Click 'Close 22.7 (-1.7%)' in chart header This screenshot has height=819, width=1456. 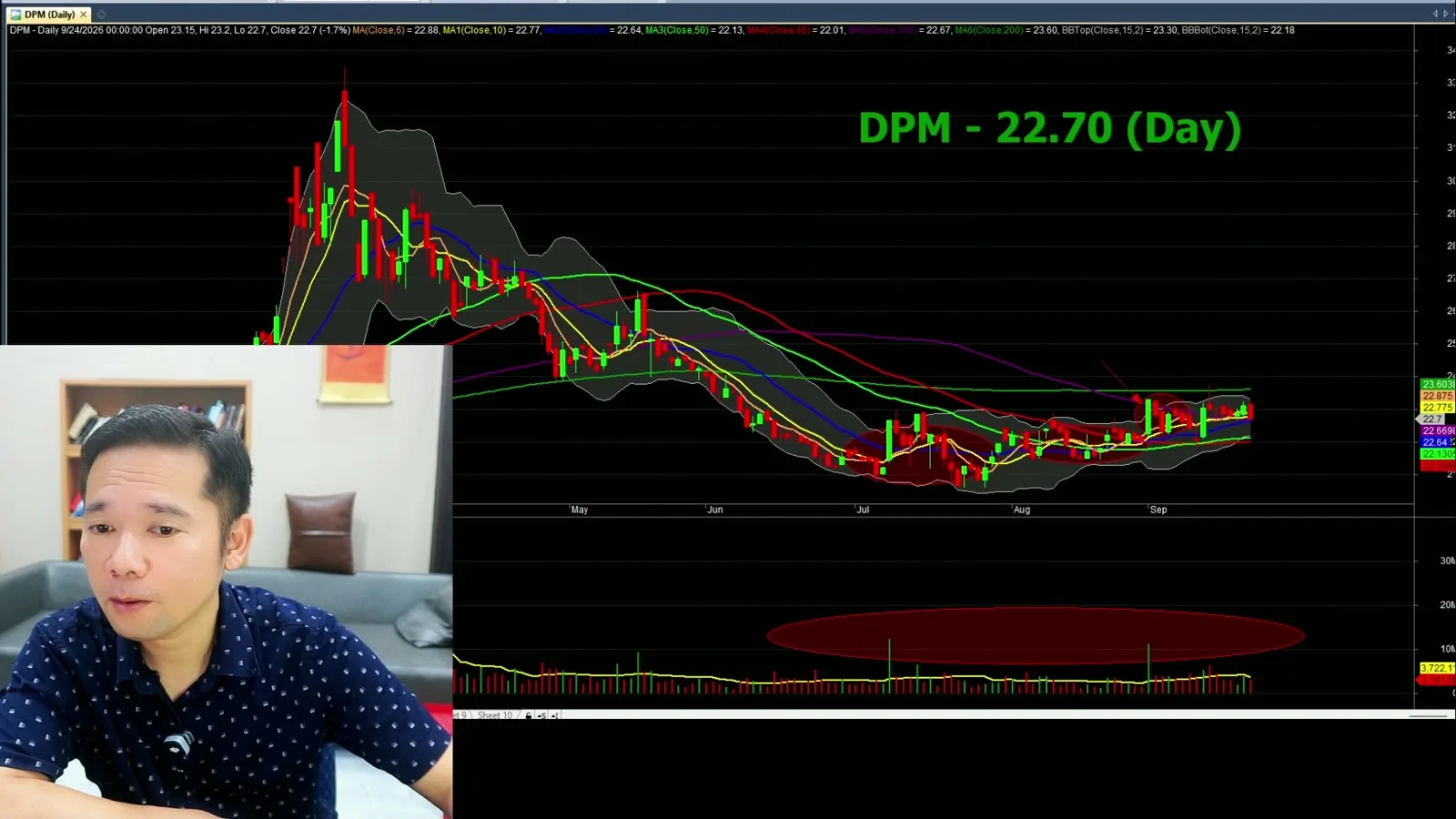click(x=310, y=30)
